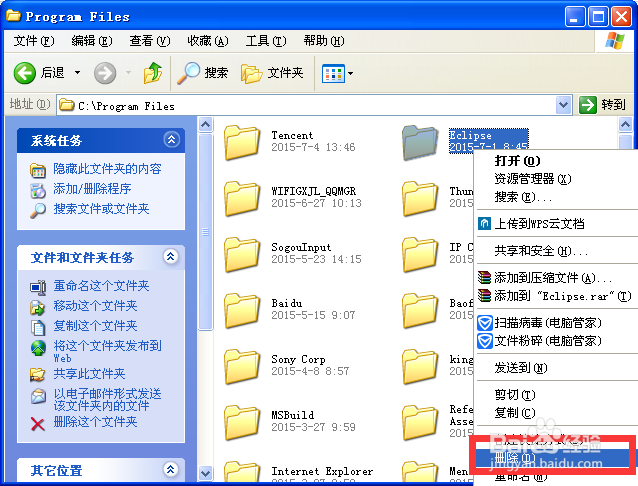Click the share folder icon in task pane
This screenshot has width=638, height=486.
click(38, 374)
